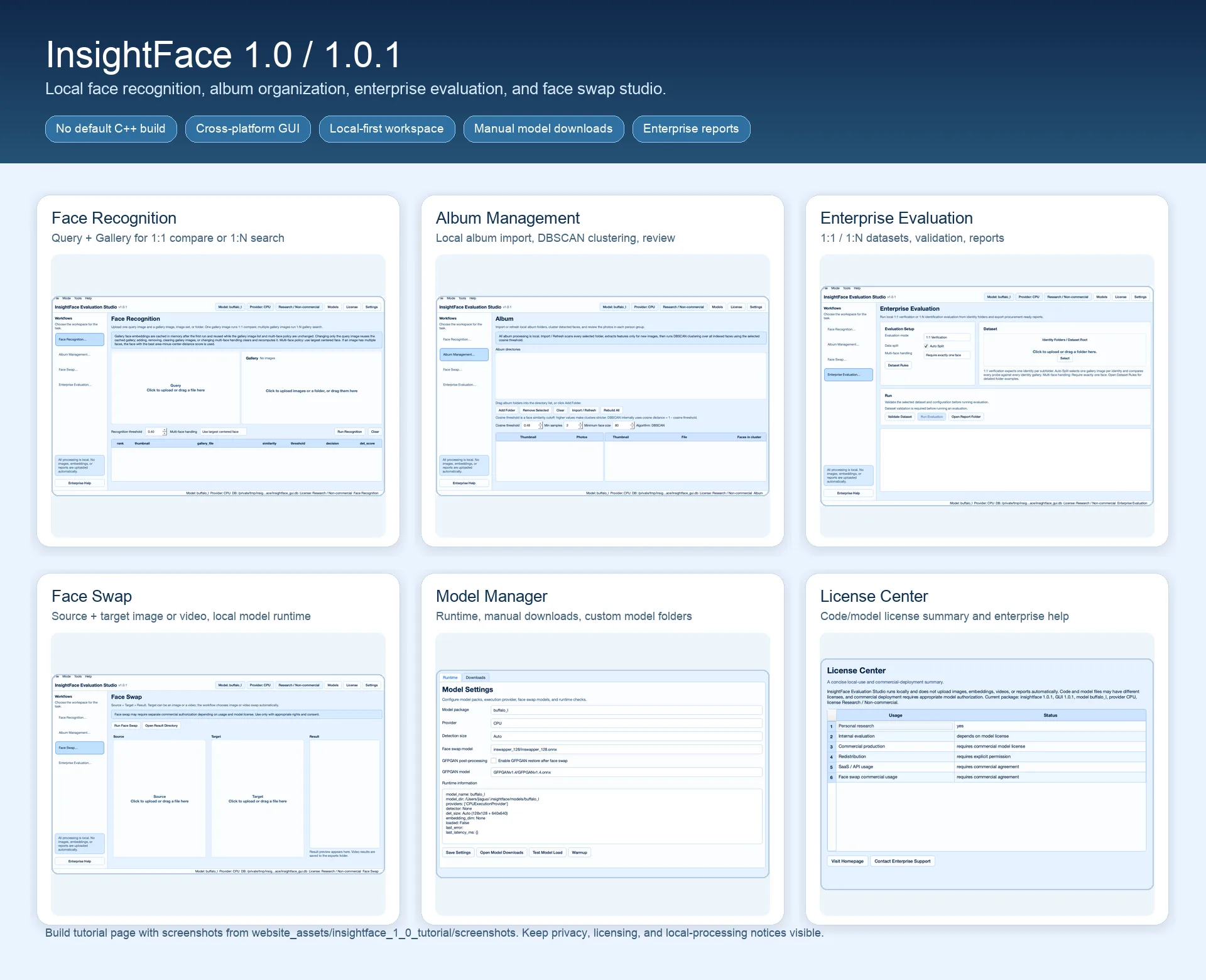Image resolution: width=1206 pixels, height=980 pixels.
Task: Click the Gallery upload area in Face Recognition
Action: point(312,388)
